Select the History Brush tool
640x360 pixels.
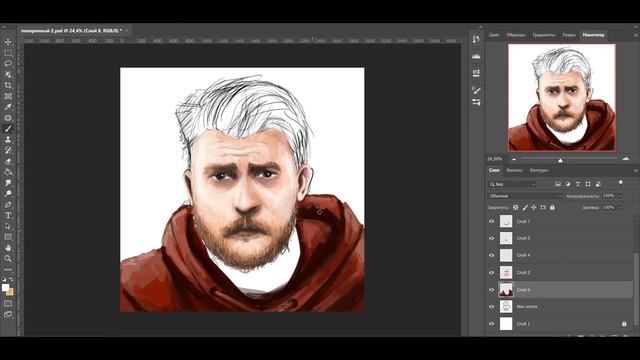click(x=8, y=150)
